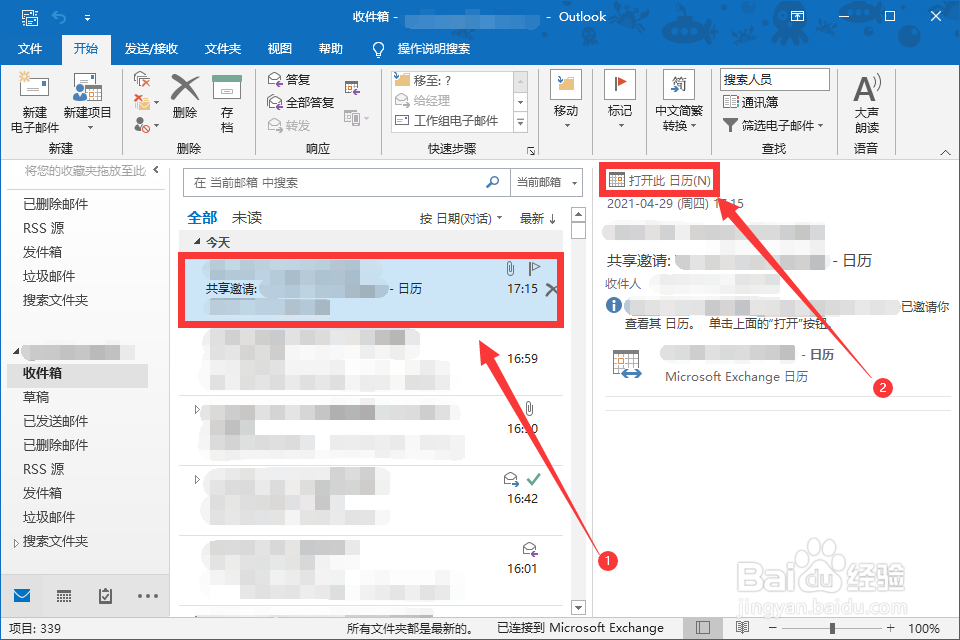Open the Filter Email dropdown
Screen dimensions: 960x640
[x=773, y=126]
